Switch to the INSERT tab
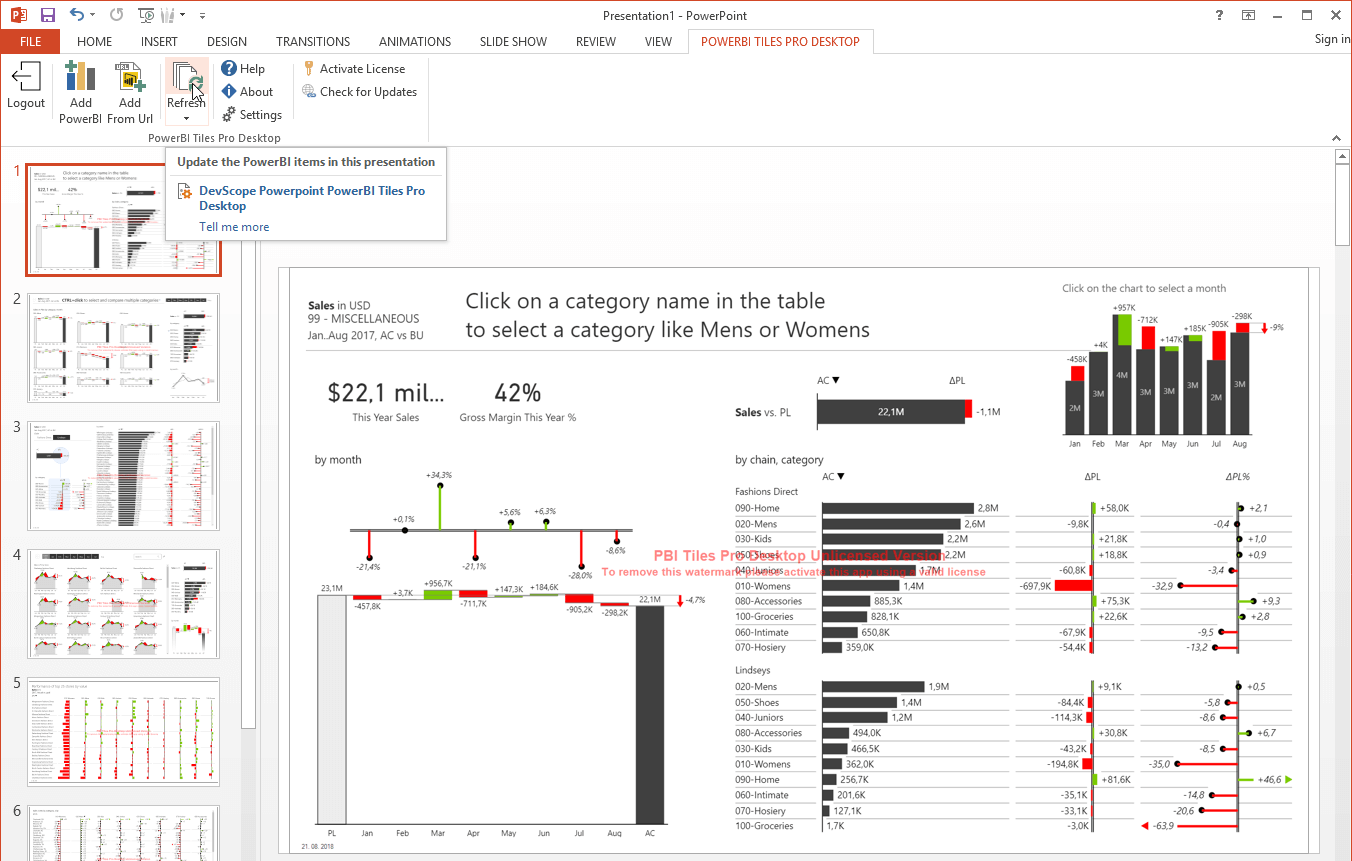The height and width of the screenshot is (861, 1352). pos(159,41)
